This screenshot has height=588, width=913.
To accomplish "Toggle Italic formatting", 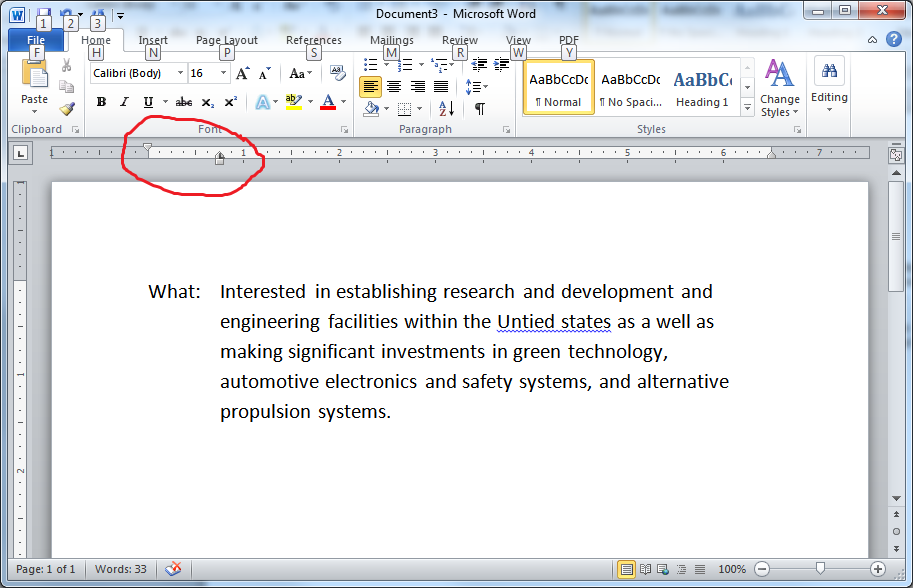I will [124, 102].
